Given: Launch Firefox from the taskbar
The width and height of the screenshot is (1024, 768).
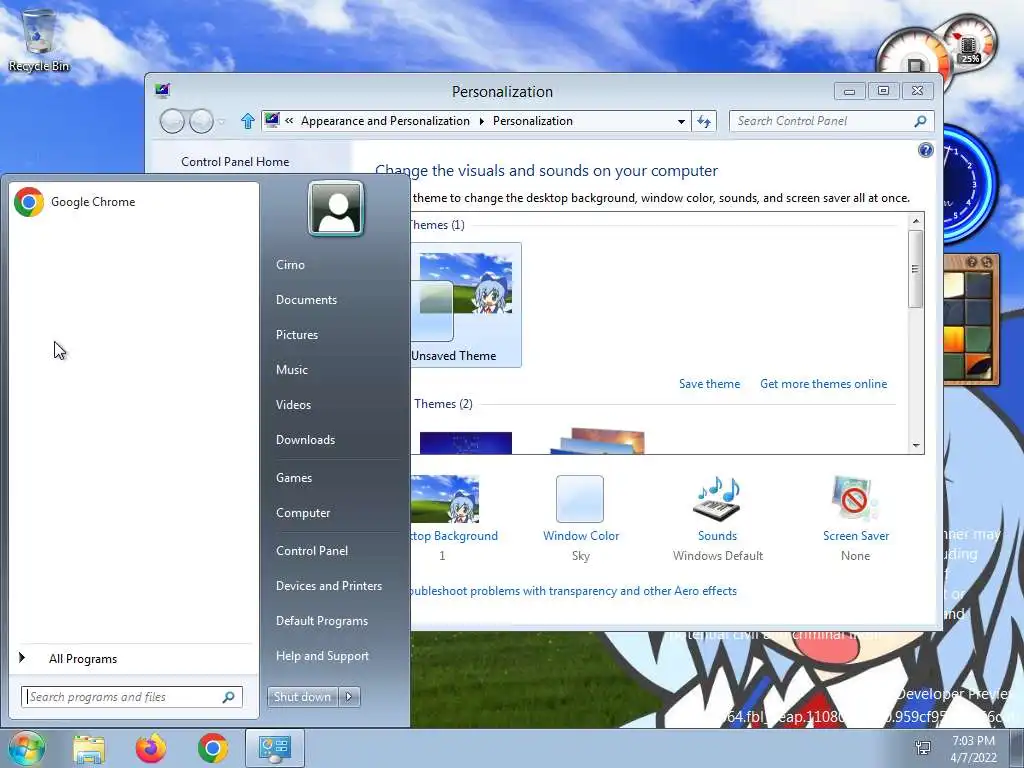Looking at the screenshot, I should click(x=151, y=748).
